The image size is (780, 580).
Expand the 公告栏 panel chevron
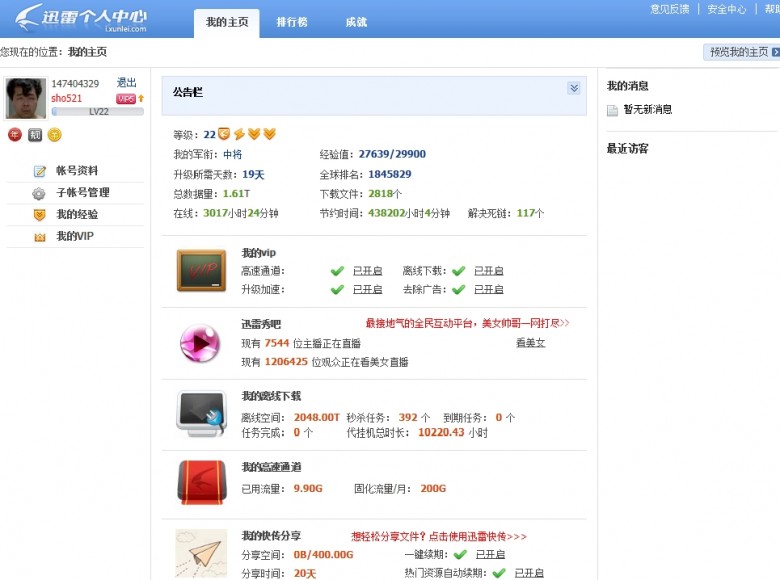(574, 88)
